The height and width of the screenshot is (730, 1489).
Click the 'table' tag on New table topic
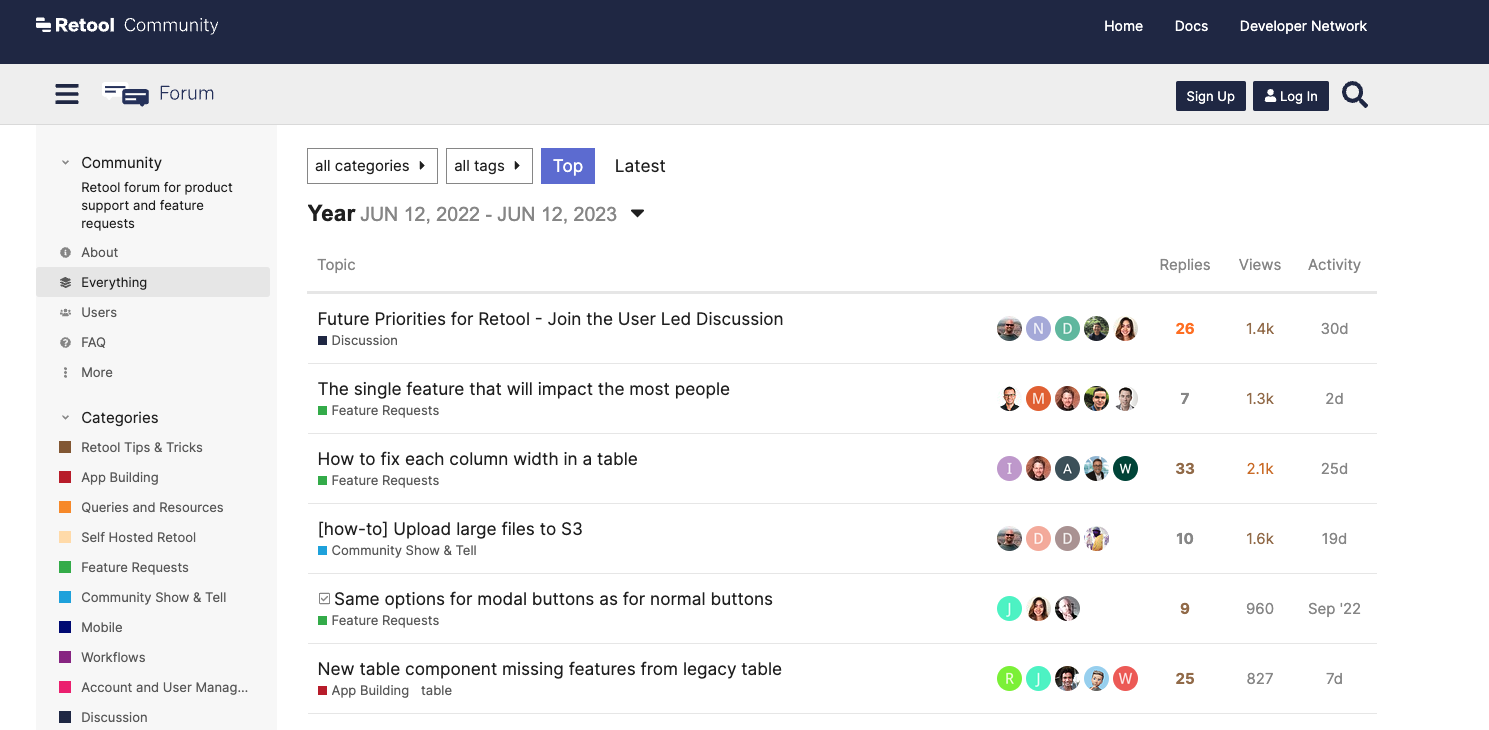coord(436,690)
